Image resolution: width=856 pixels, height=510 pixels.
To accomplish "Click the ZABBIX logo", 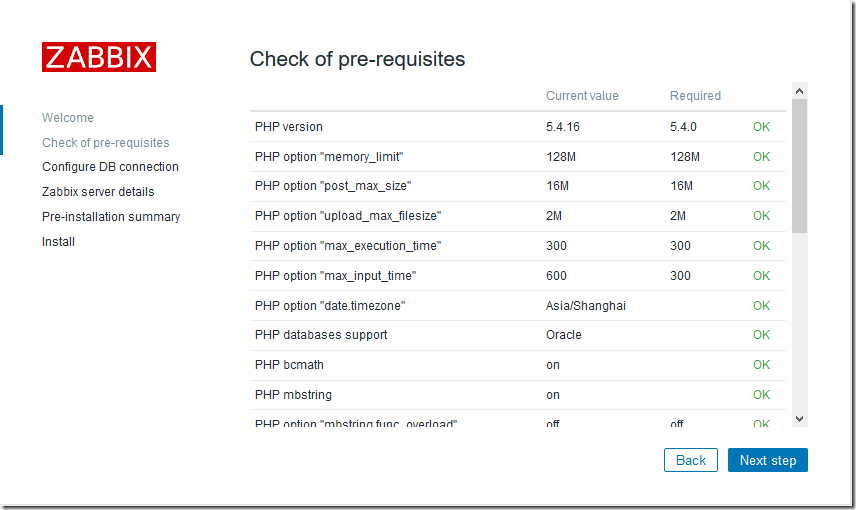I will (98, 56).
